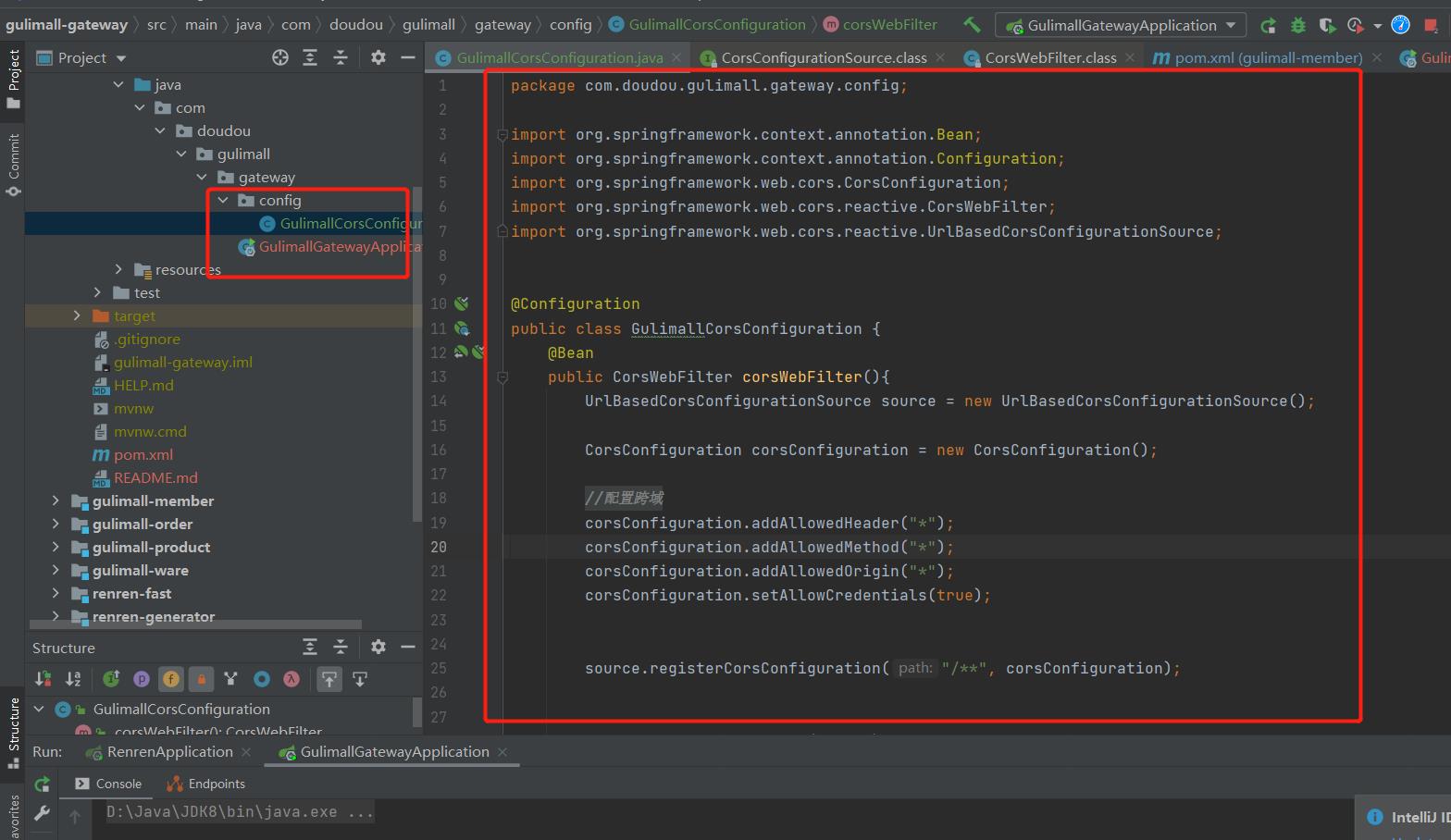The width and height of the screenshot is (1451, 840).
Task: Rerun GulimallGatewayApplication from the top toolbar
Action: (1269, 25)
